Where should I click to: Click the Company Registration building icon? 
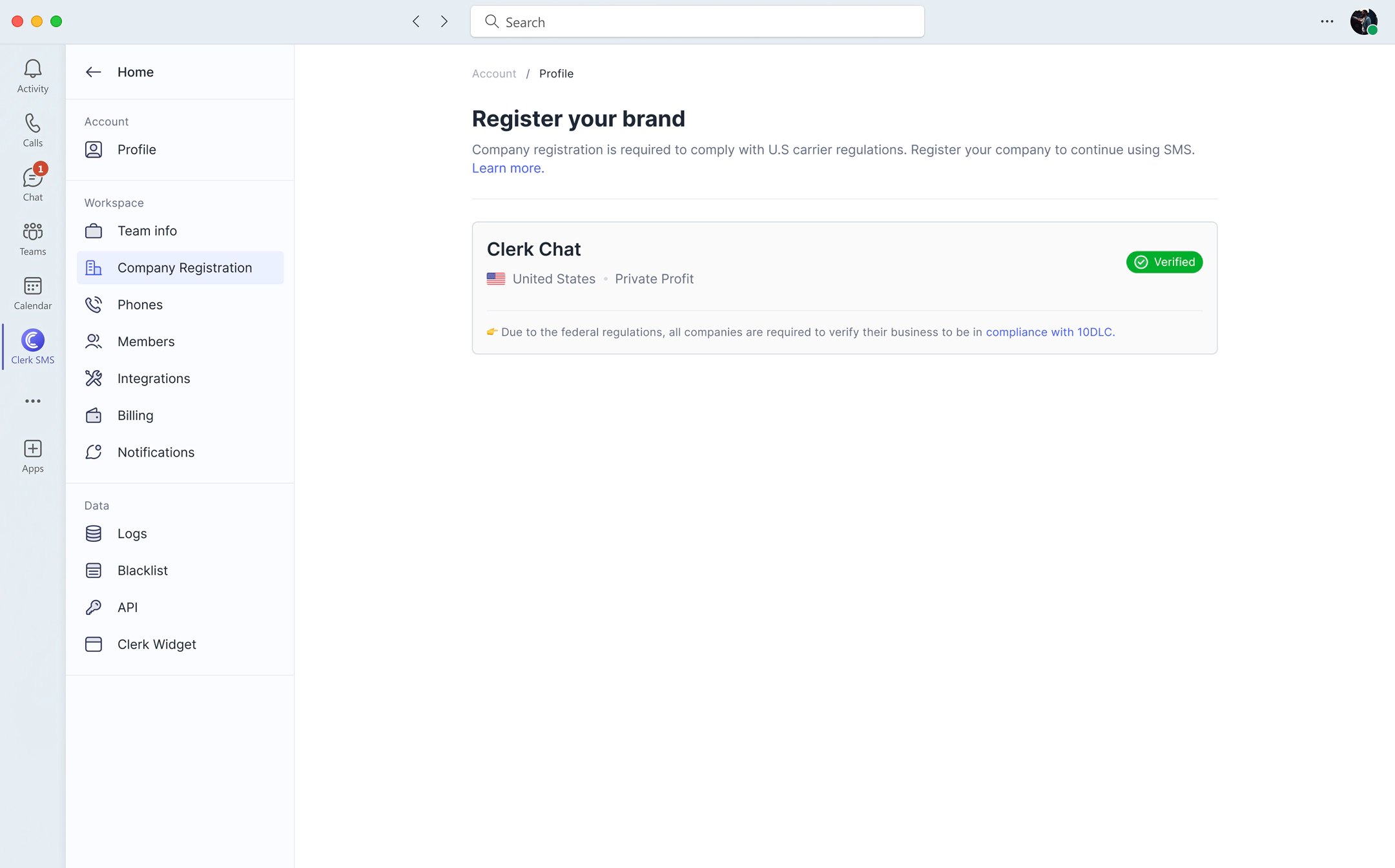point(94,267)
